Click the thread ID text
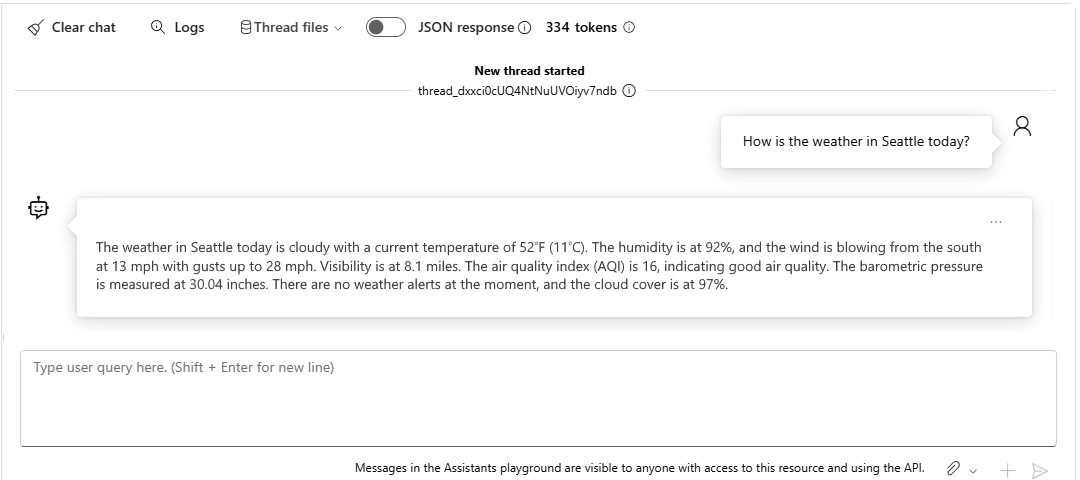Image resolution: width=1080 pixels, height=480 pixels. click(517, 91)
